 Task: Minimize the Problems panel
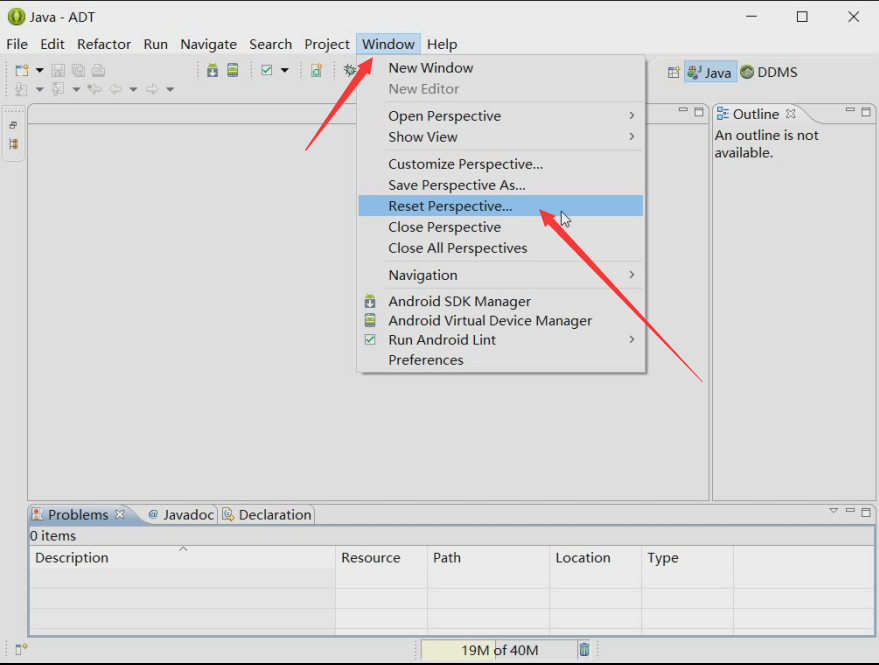coord(850,511)
